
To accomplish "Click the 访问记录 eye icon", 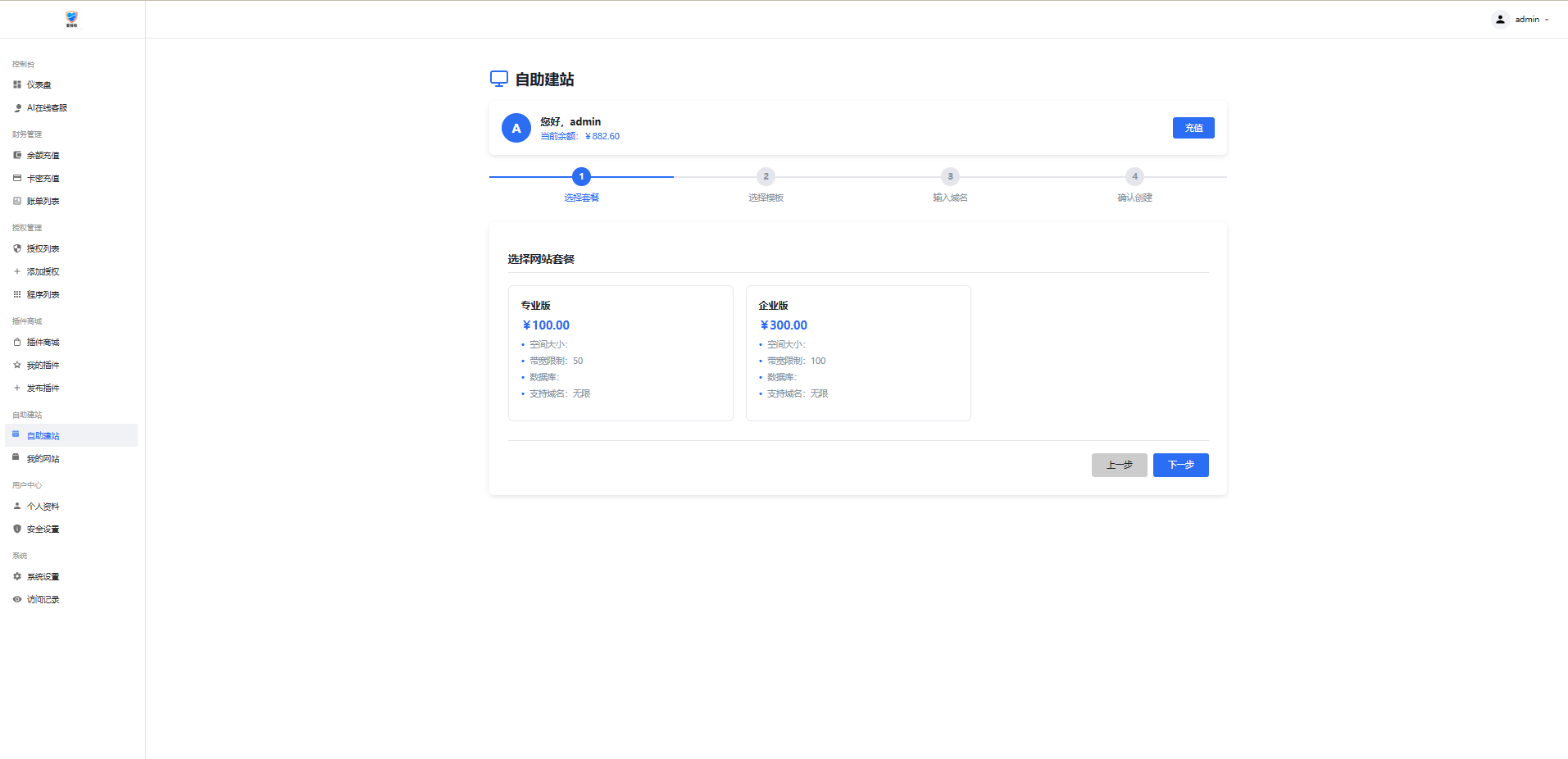I will pyautogui.click(x=17, y=599).
